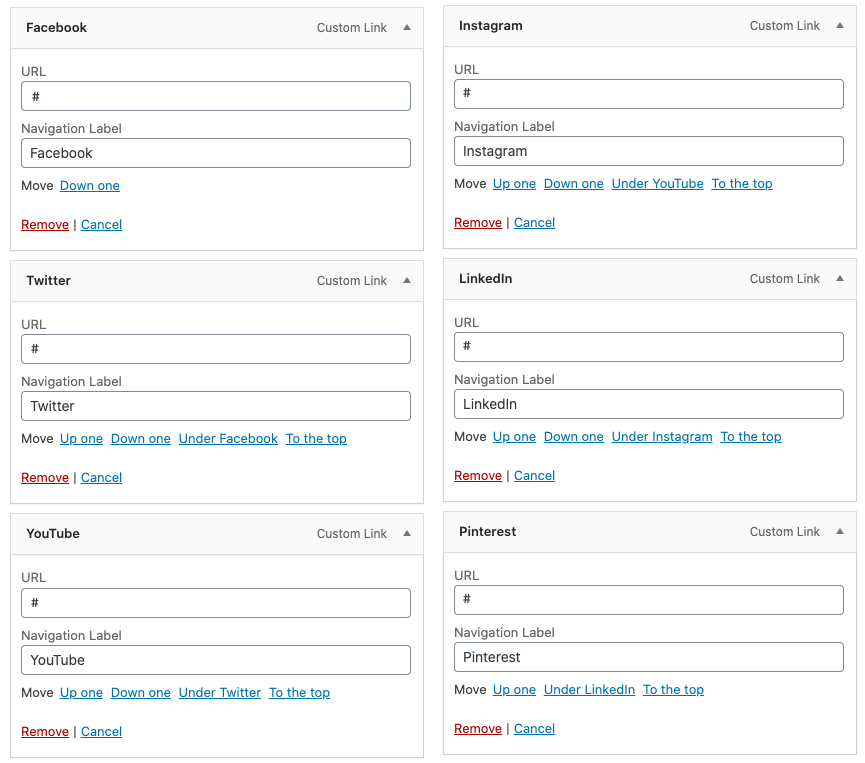Move Twitter under Facebook
865x763 pixels.
point(228,439)
